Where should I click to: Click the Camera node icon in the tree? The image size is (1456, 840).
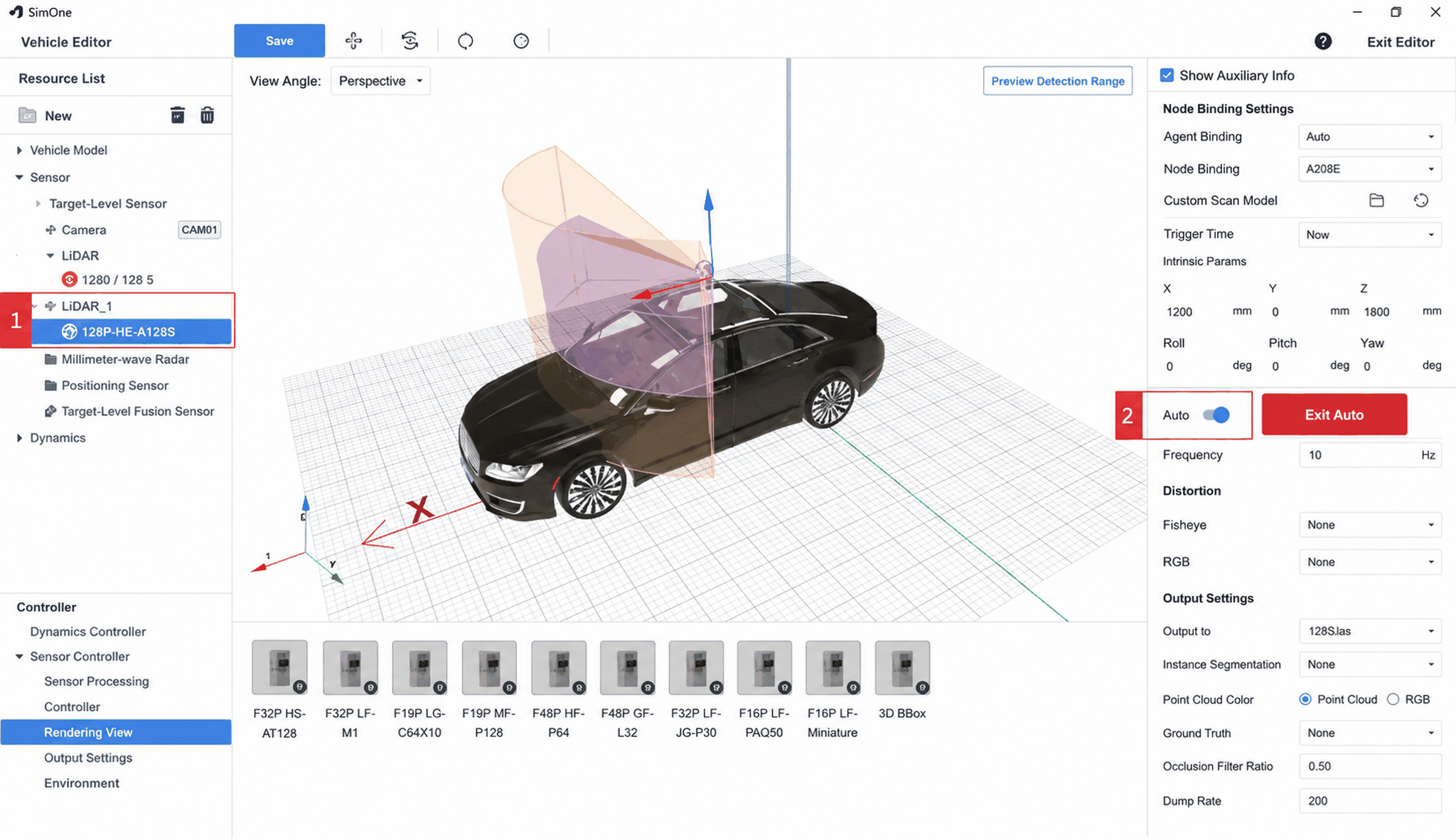(x=50, y=230)
